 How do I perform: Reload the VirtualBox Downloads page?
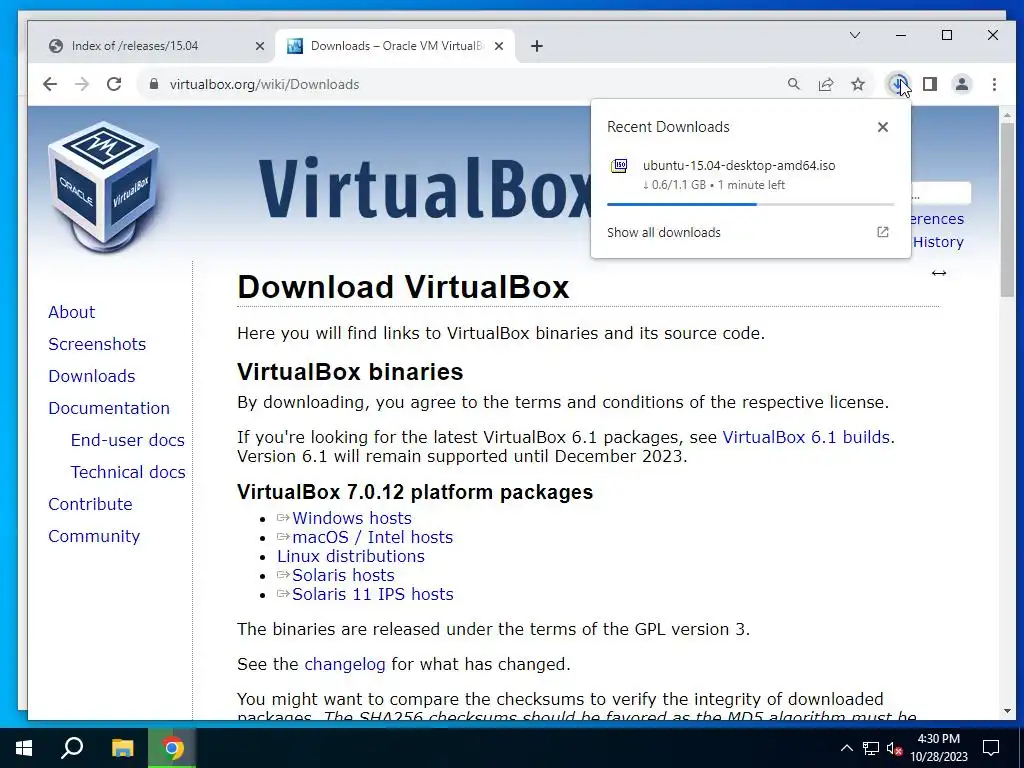tap(114, 84)
